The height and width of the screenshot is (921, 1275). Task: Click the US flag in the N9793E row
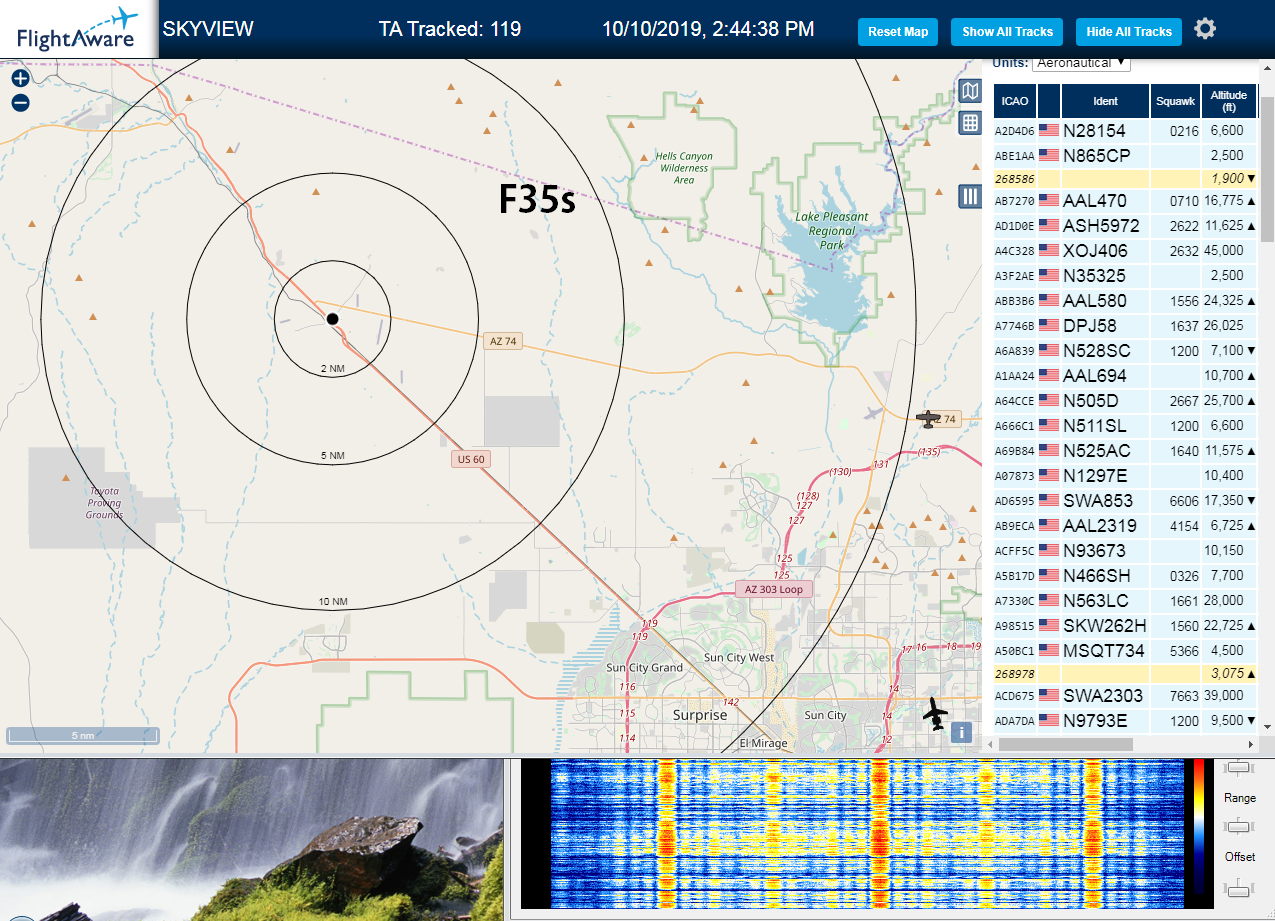pos(1048,720)
